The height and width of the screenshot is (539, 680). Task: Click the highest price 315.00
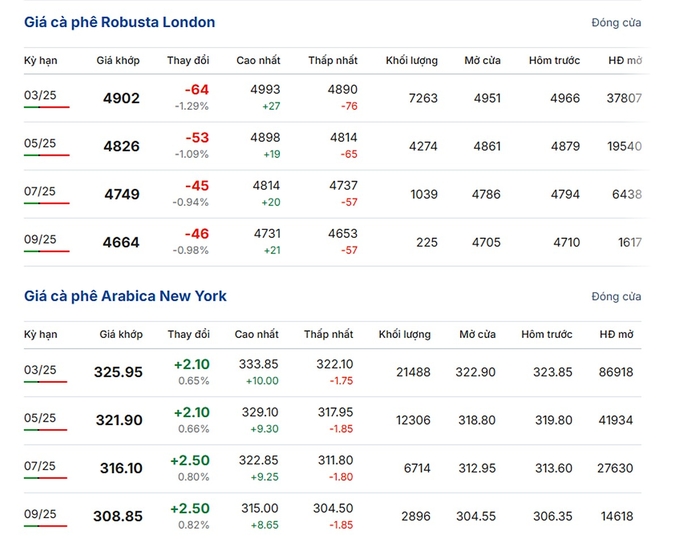pyautogui.click(x=260, y=509)
